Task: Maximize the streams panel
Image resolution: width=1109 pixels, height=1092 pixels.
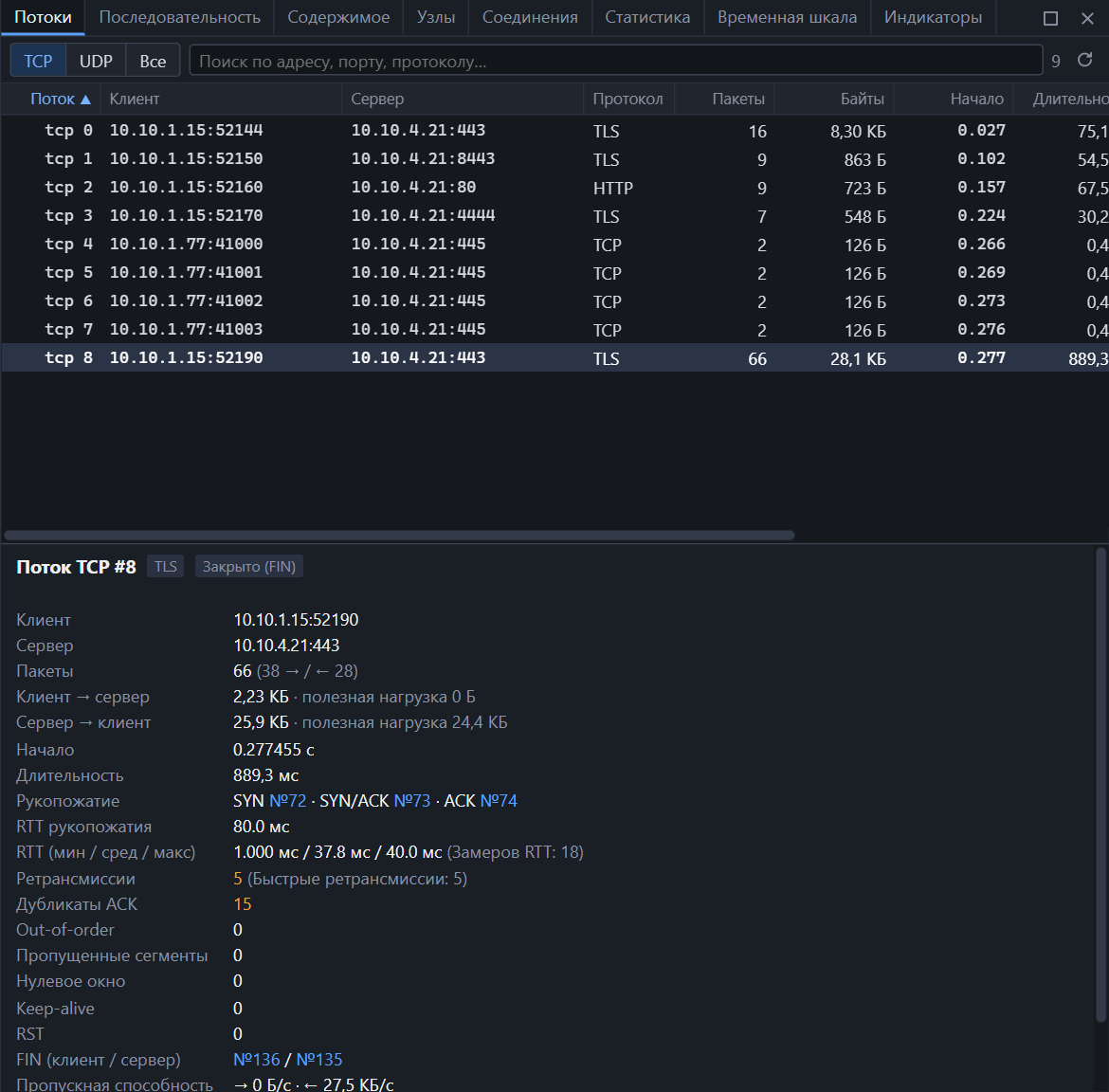Action: (1050, 18)
